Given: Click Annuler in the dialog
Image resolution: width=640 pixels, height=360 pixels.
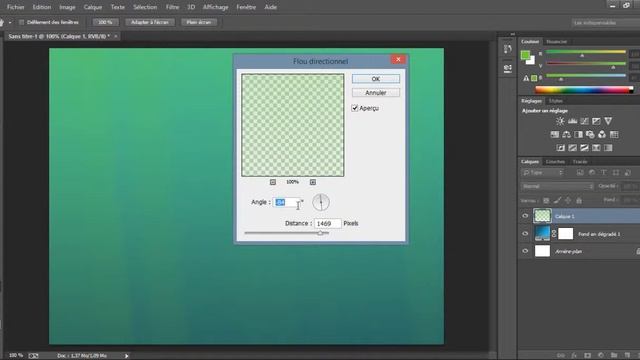Looking at the screenshot, I should 376,93.
